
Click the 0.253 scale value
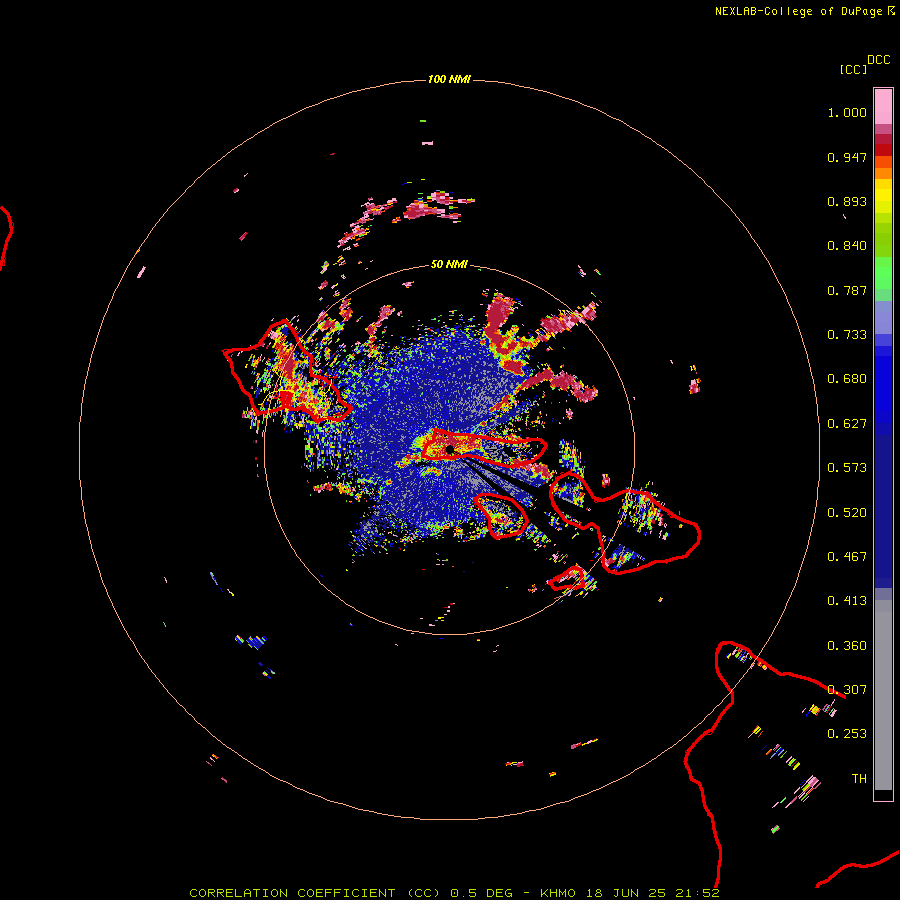[x=847, y=734]
